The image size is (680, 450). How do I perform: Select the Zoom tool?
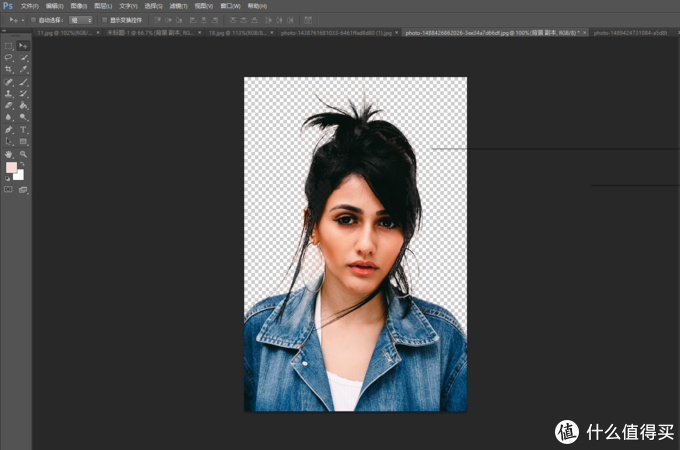(23, 154)
